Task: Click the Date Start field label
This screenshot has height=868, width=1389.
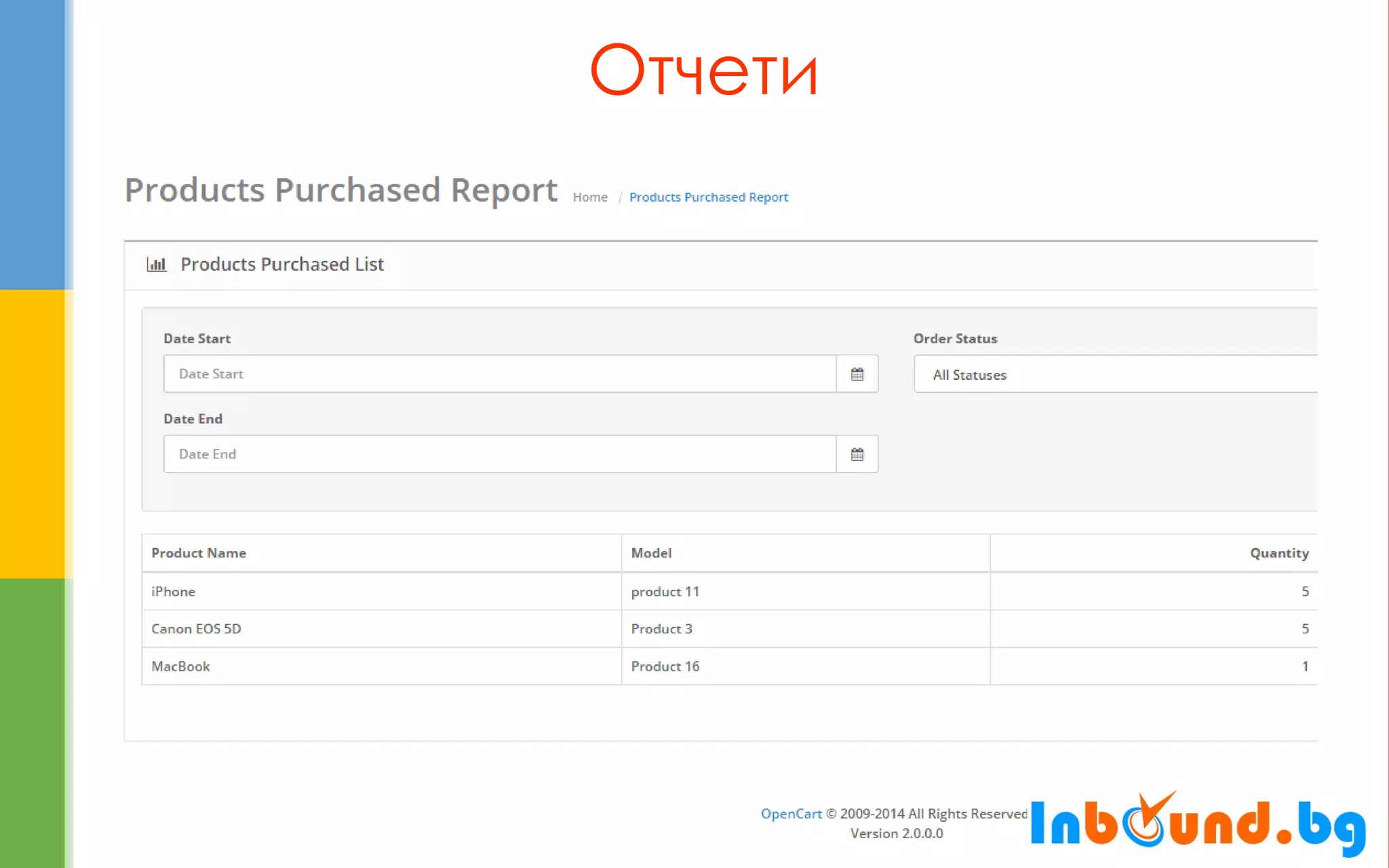Action: pyautogui.click(x=197, y=338)
